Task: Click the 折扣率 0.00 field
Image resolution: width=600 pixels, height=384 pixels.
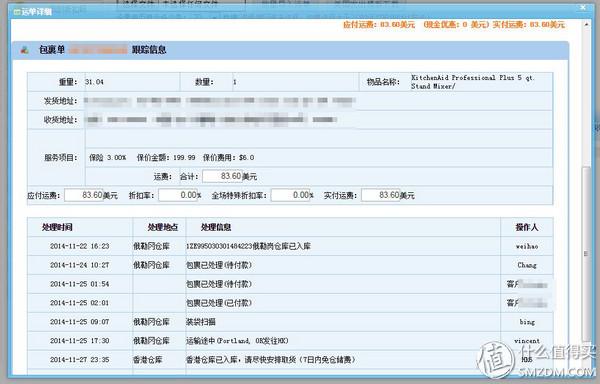Action: pos(178,195)
